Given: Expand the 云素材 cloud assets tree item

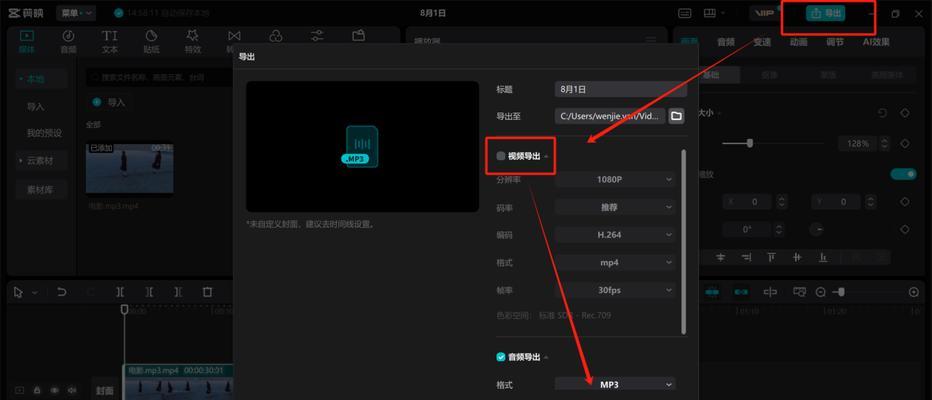Looking at the screenshot, I should [x=40, y=160].
